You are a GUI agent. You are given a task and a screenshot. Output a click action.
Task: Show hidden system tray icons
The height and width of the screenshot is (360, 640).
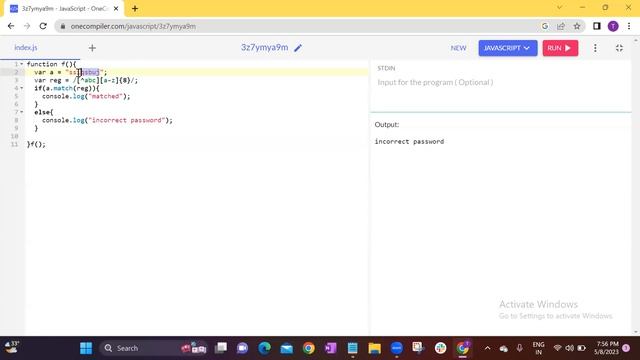coord(487,348)
